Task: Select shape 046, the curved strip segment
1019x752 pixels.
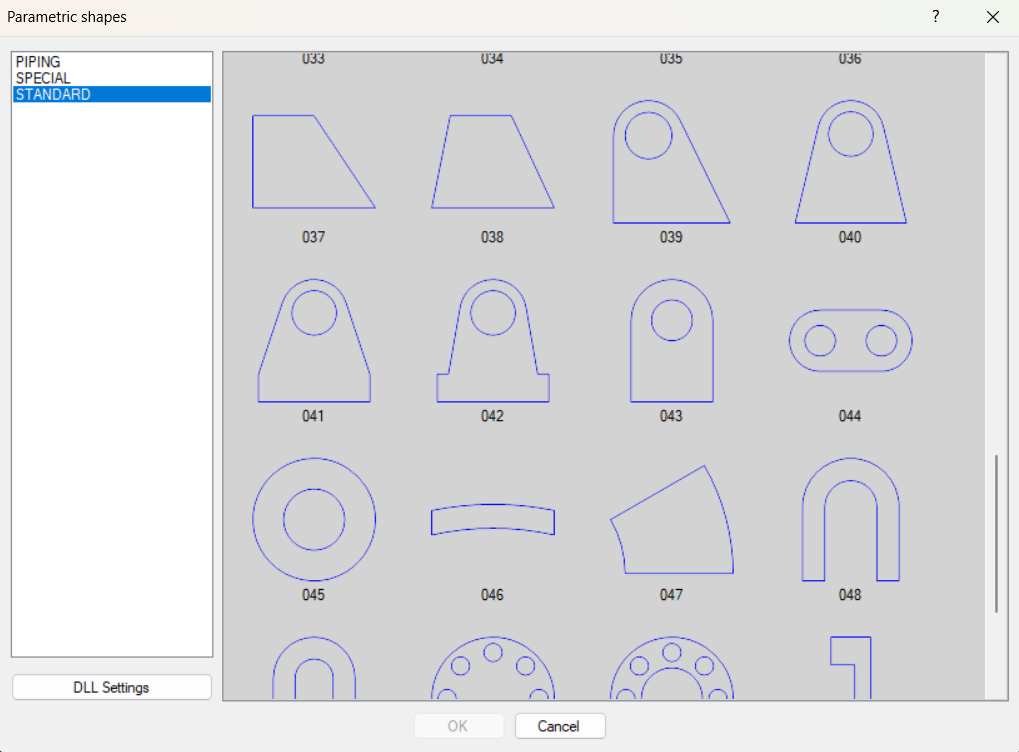Action: pyautogui.click(x=492, y=519)
